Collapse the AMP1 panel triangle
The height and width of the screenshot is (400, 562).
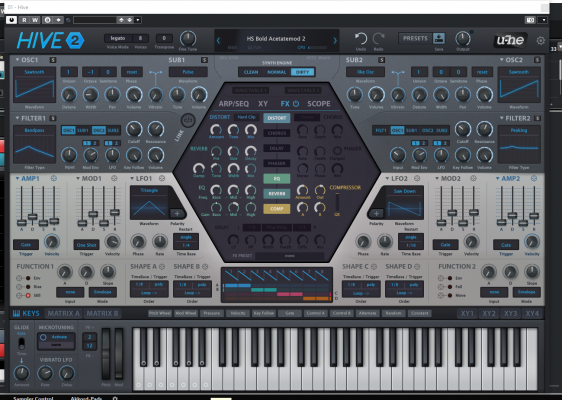tap(17, 178)
